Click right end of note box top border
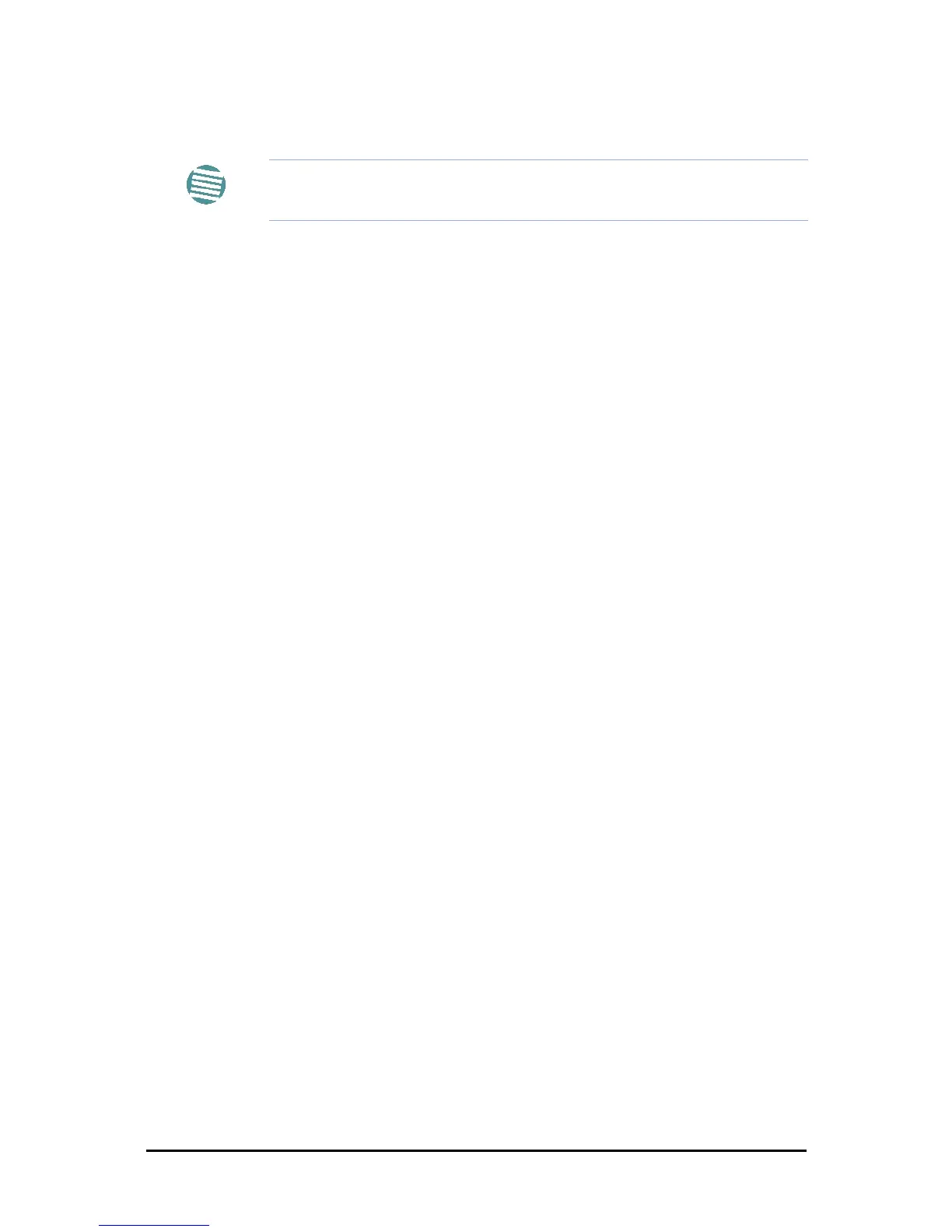Viewport: 952px width, 1232px height. click(x=806, y=160)
